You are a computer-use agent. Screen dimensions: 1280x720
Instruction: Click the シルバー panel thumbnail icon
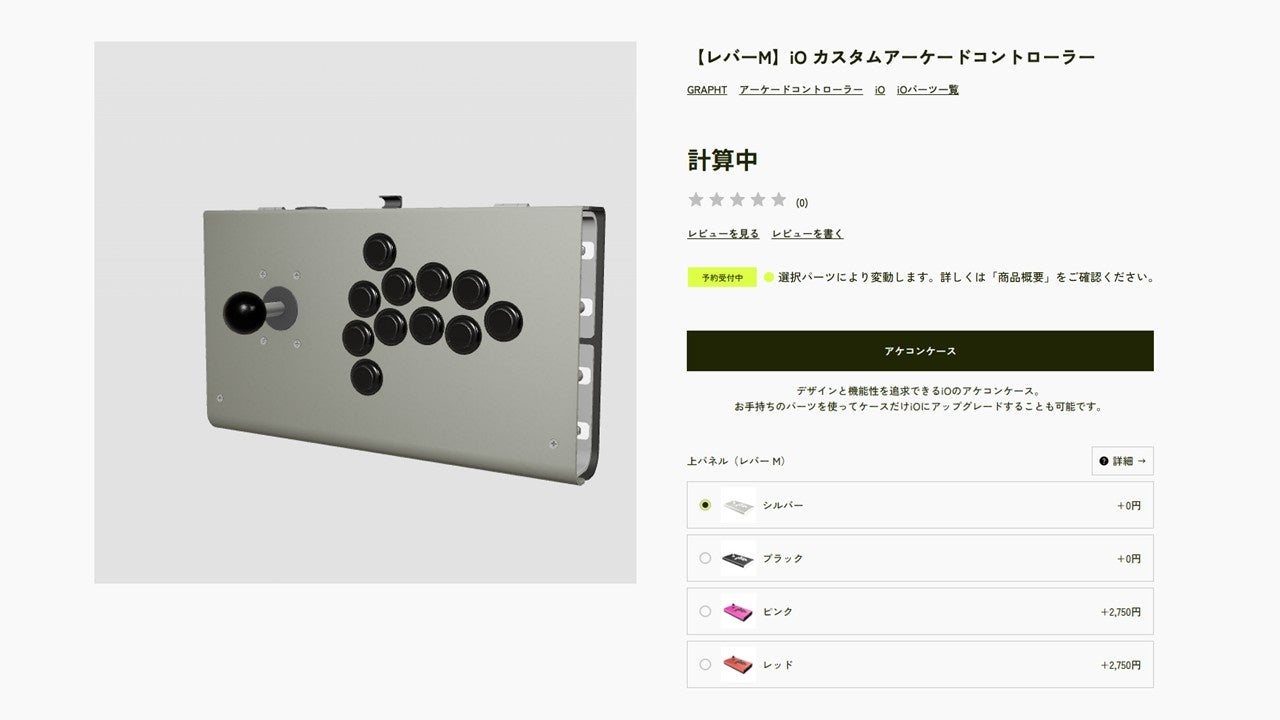pos(738,505)
